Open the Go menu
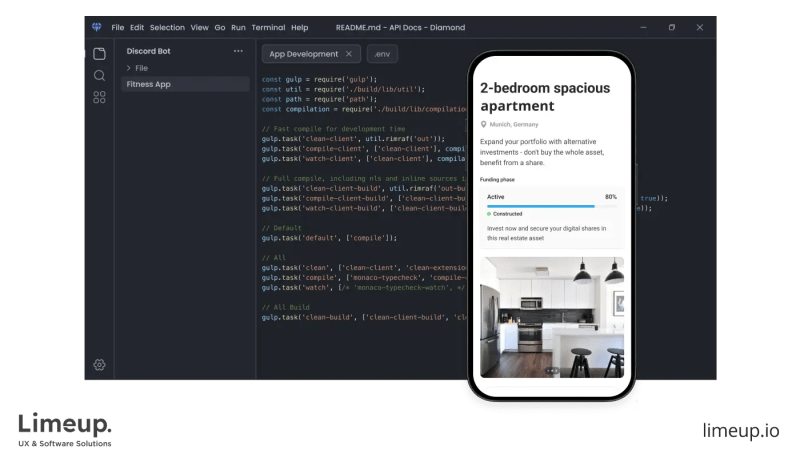 pos(220,28)
